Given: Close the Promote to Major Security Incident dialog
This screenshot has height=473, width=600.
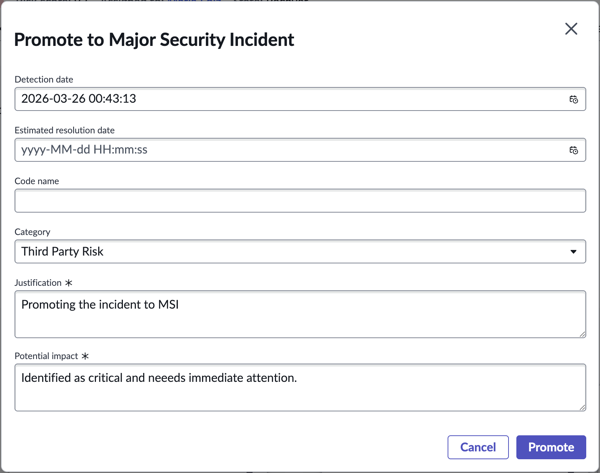Looking at the screenshot, I should click(571, 29).
